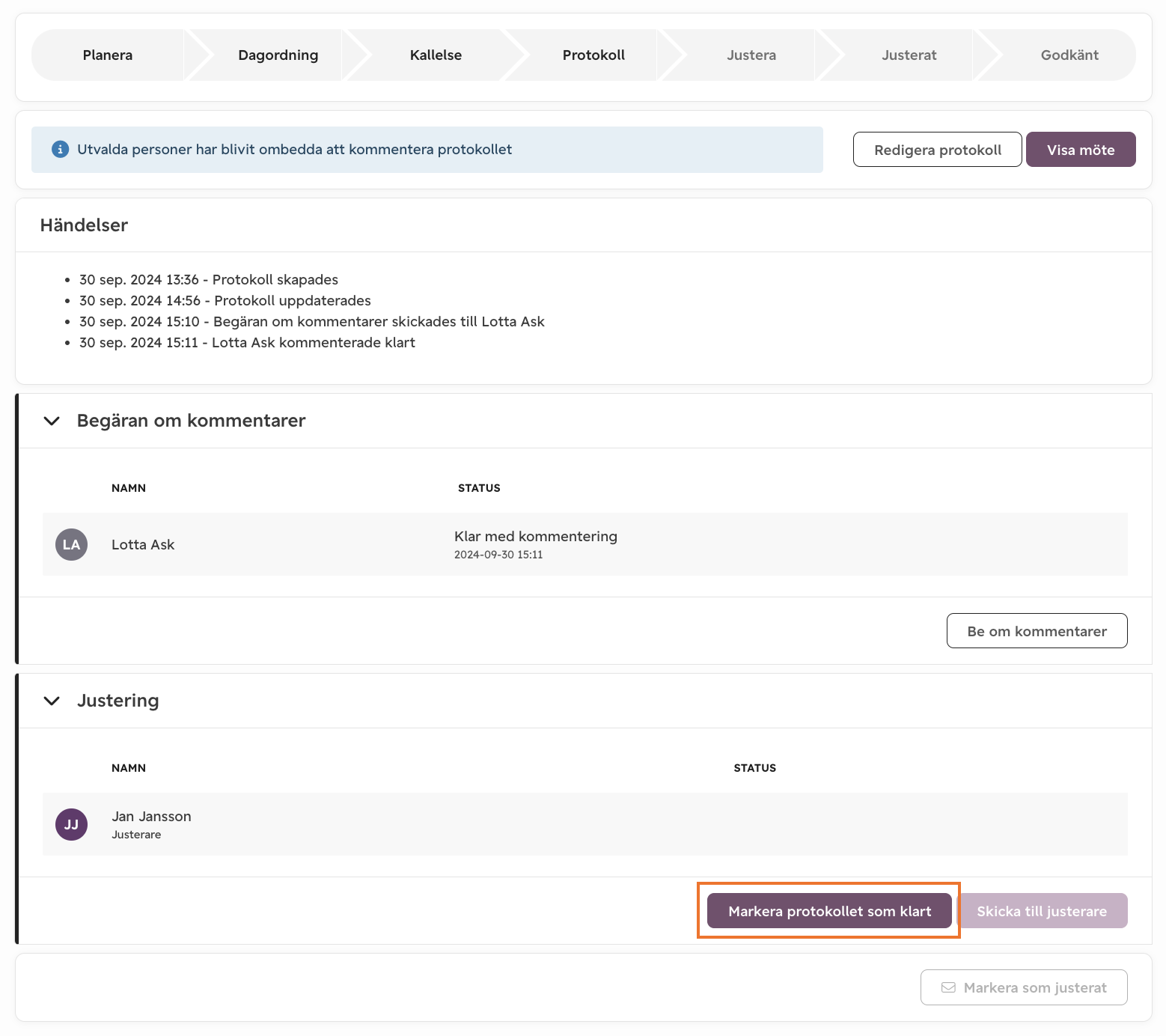This screenshot has height=1036, width=1166.
Task: Open the Dagordning step
Action: 278,55
